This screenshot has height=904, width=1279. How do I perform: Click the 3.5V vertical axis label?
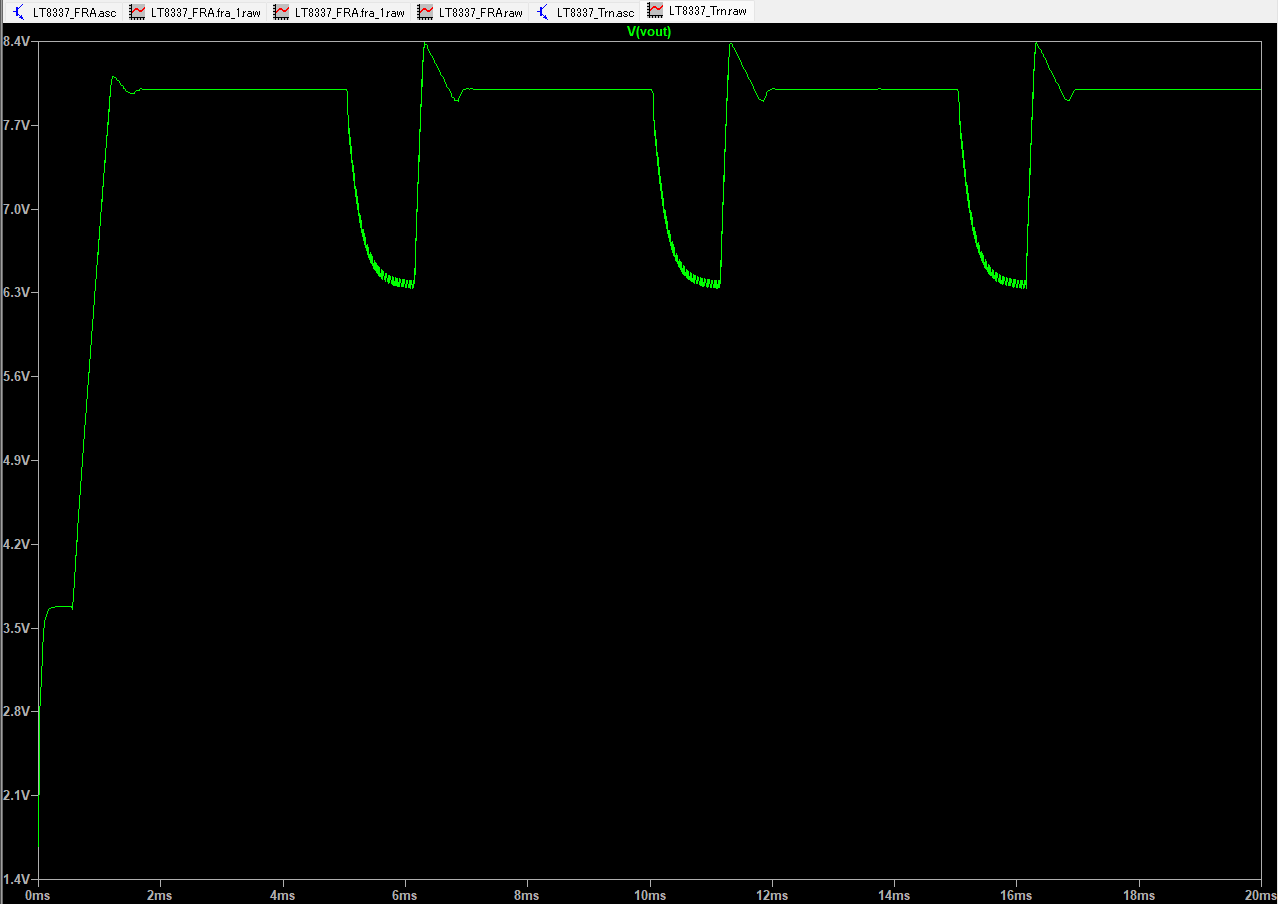point(17,628)
